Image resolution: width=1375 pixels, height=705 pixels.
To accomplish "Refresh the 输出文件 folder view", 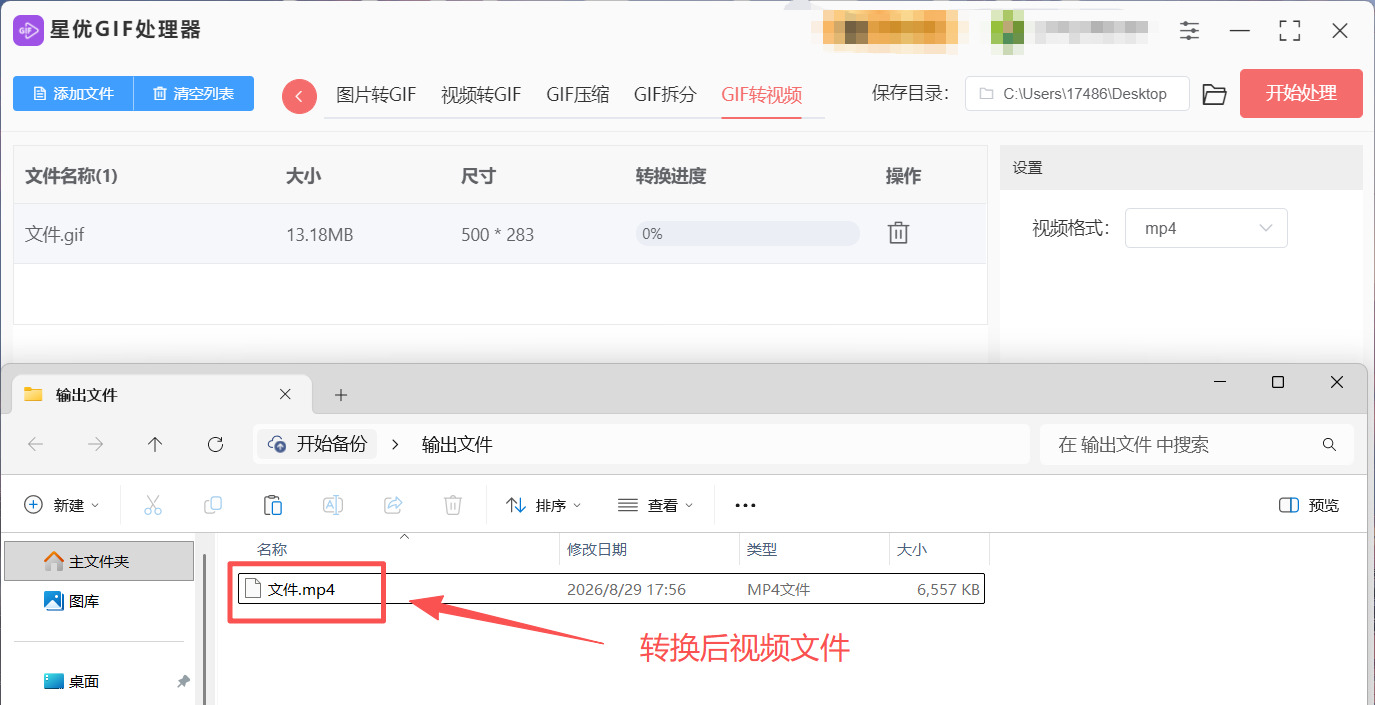I will click(215, 444).
